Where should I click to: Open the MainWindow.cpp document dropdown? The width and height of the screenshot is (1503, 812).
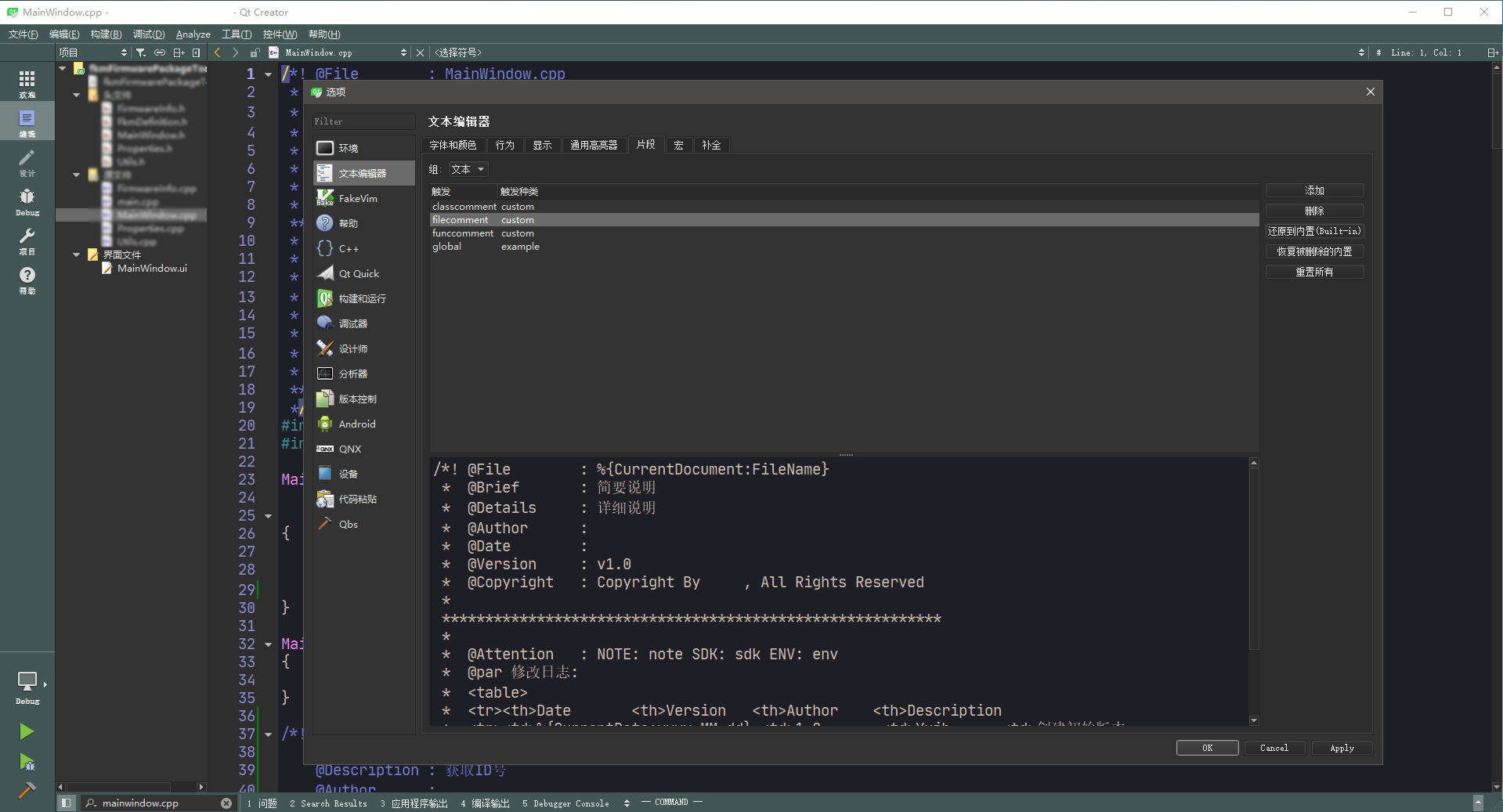[338, 52]
